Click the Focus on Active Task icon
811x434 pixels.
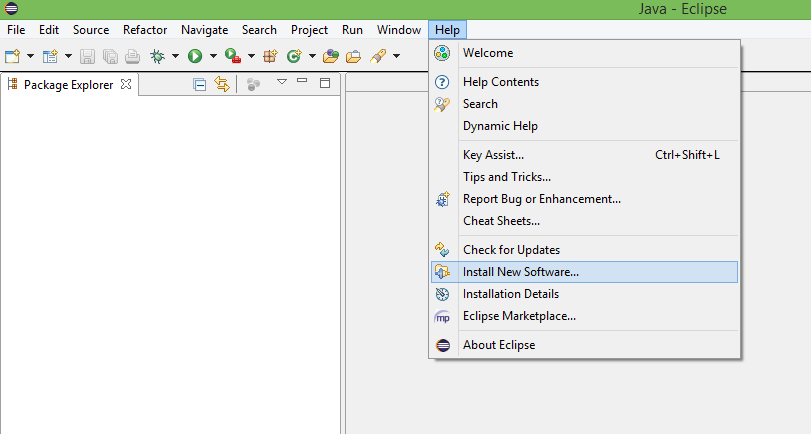pos(253,84)
